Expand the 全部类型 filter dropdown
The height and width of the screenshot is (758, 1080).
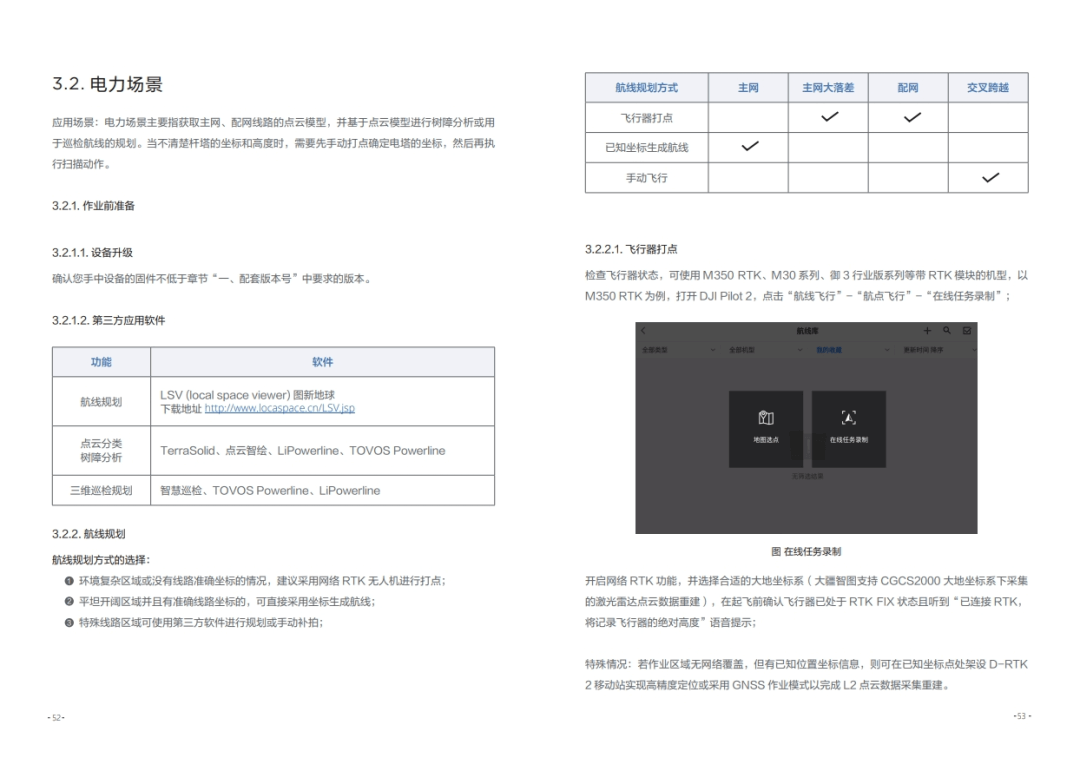pos(678,350)
